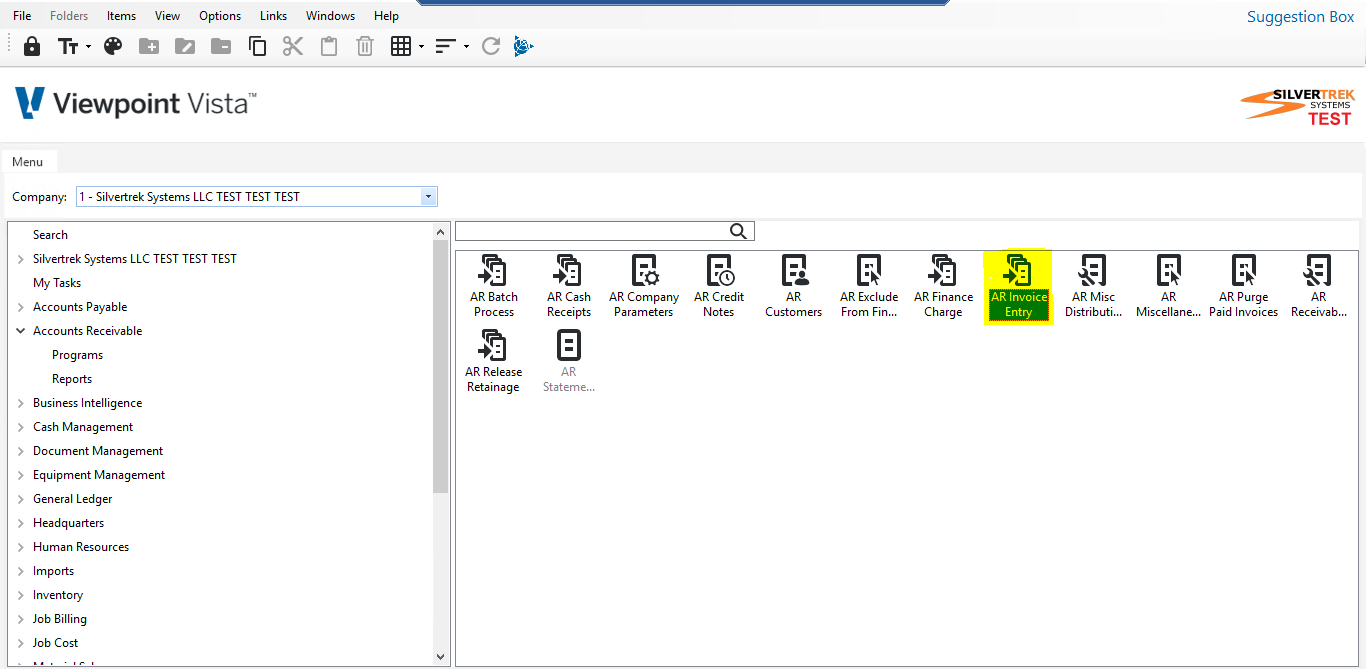Click the lock icon in the toolbar
1366x669 pixels.
click(x=32, y=46)
